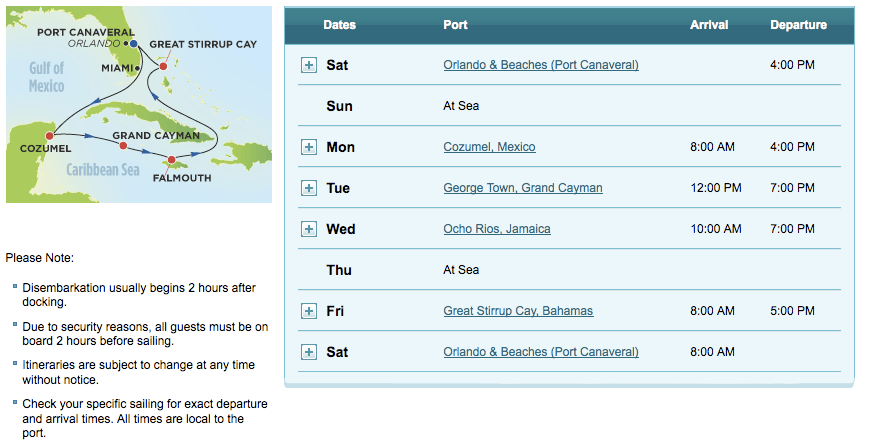Expand the Mon Cozumel row
The height and width of the screenshot is (445, 882).
pyautogui.click(x=309, y=147)
